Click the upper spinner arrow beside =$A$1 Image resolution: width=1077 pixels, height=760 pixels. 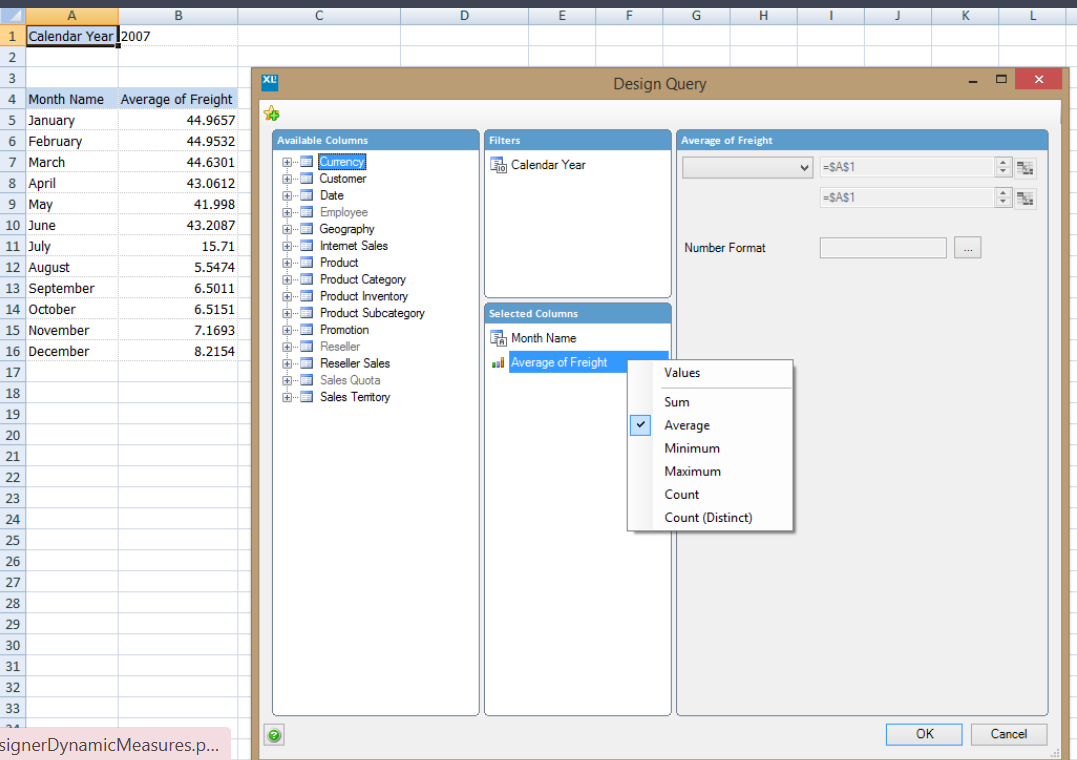click(x=1003, y=162)
